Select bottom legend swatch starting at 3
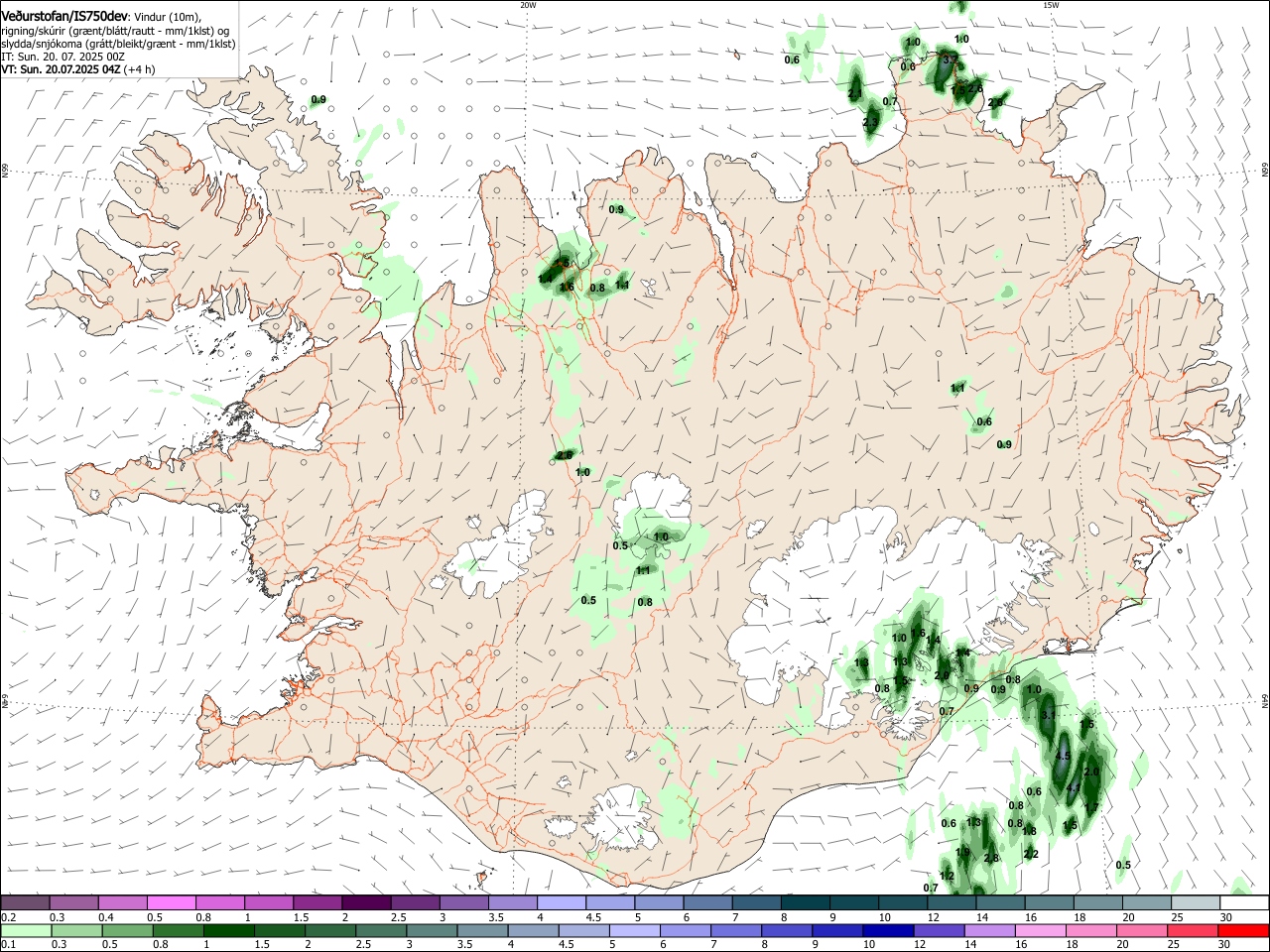1270x952 pixels. pos(432,930)
